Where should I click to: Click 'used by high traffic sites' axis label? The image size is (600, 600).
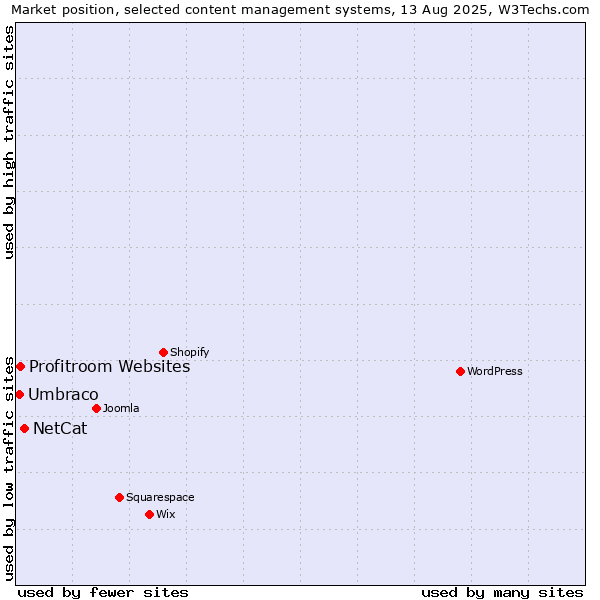coord(9,142)
